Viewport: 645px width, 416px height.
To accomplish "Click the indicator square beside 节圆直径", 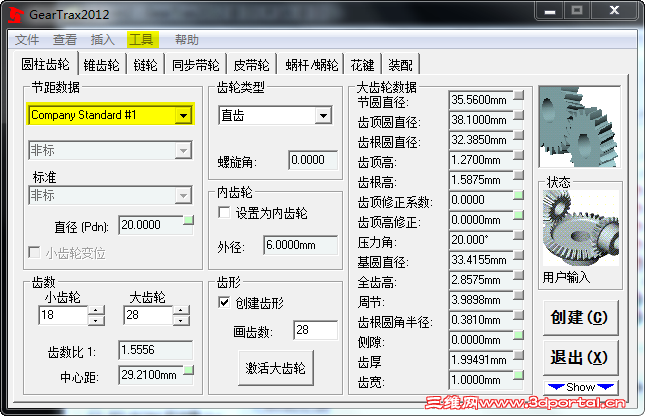I will click(519, 95).
